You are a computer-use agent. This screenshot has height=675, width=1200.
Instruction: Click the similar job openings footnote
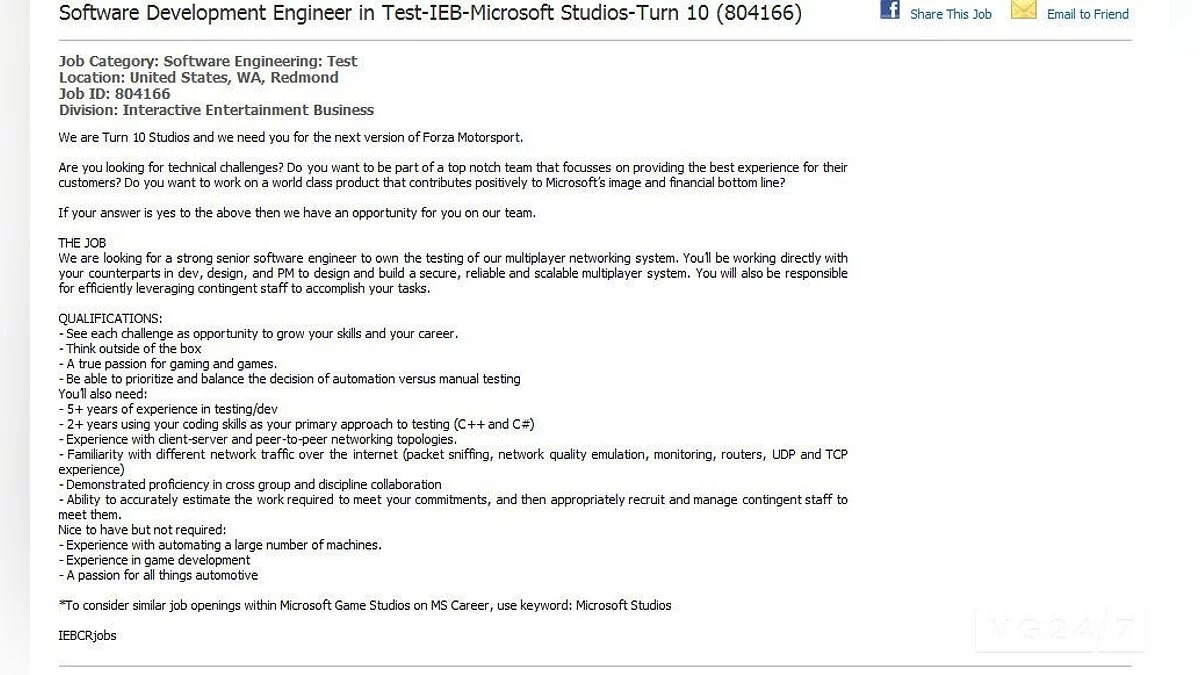(365, 605)
